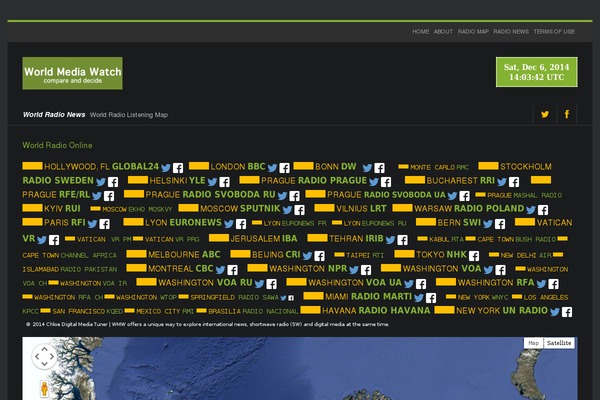600x400 pixels.
Task: Open Facebook icon for London BBC
Action: coord(284,168)
